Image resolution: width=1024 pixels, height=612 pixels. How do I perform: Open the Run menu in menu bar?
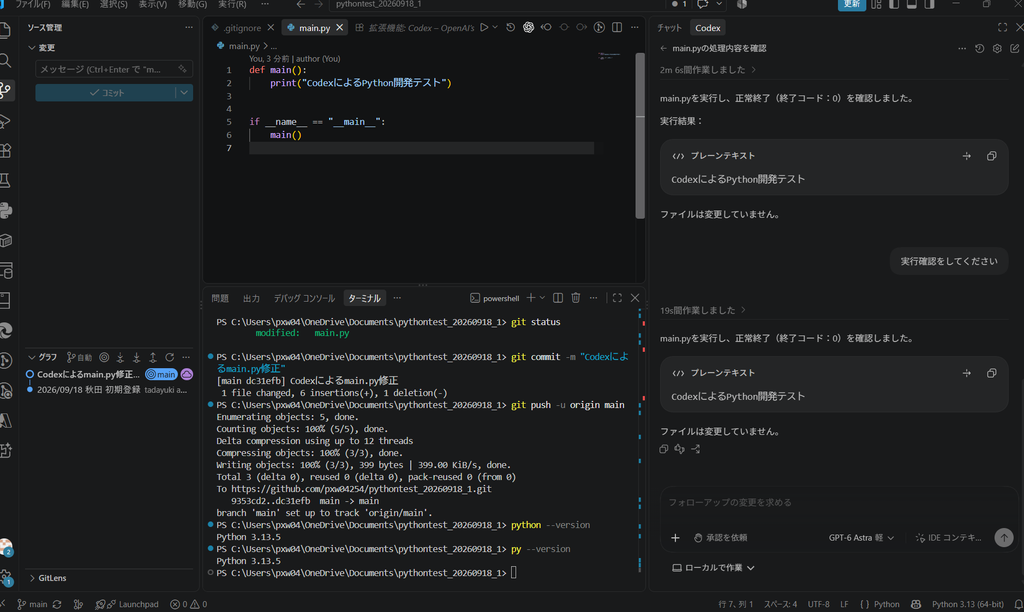(x=232, y=5)
